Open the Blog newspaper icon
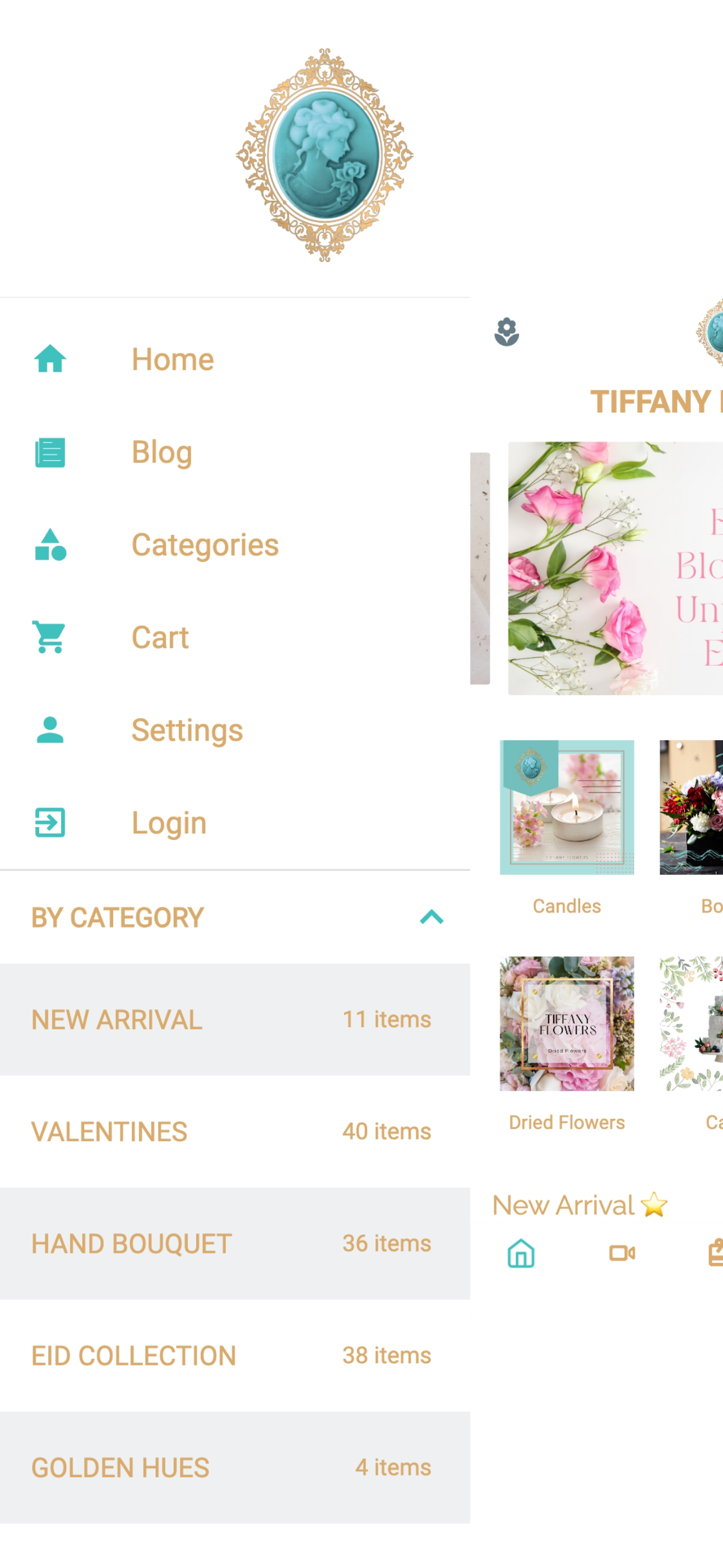The image size is (723, 1568). click(50, 452)
